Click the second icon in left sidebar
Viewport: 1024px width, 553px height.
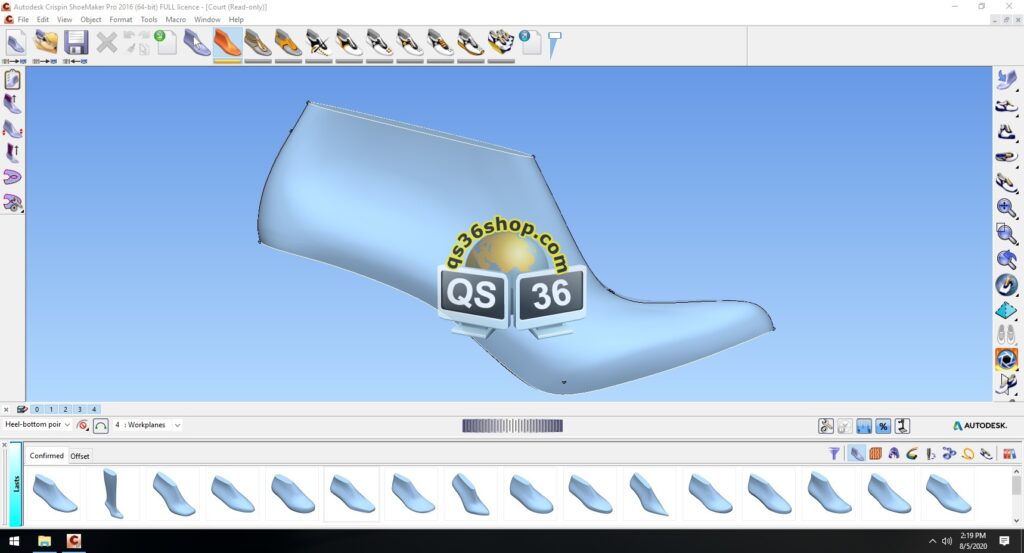tap(12, 104)
